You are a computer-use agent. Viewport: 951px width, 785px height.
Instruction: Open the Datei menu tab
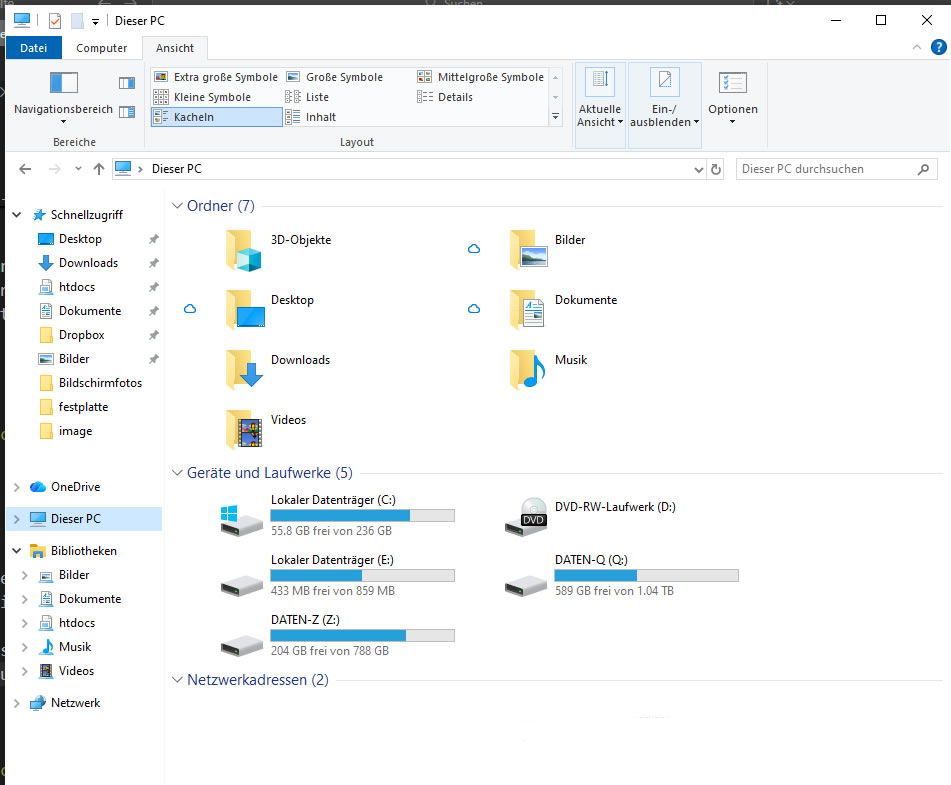34,48
